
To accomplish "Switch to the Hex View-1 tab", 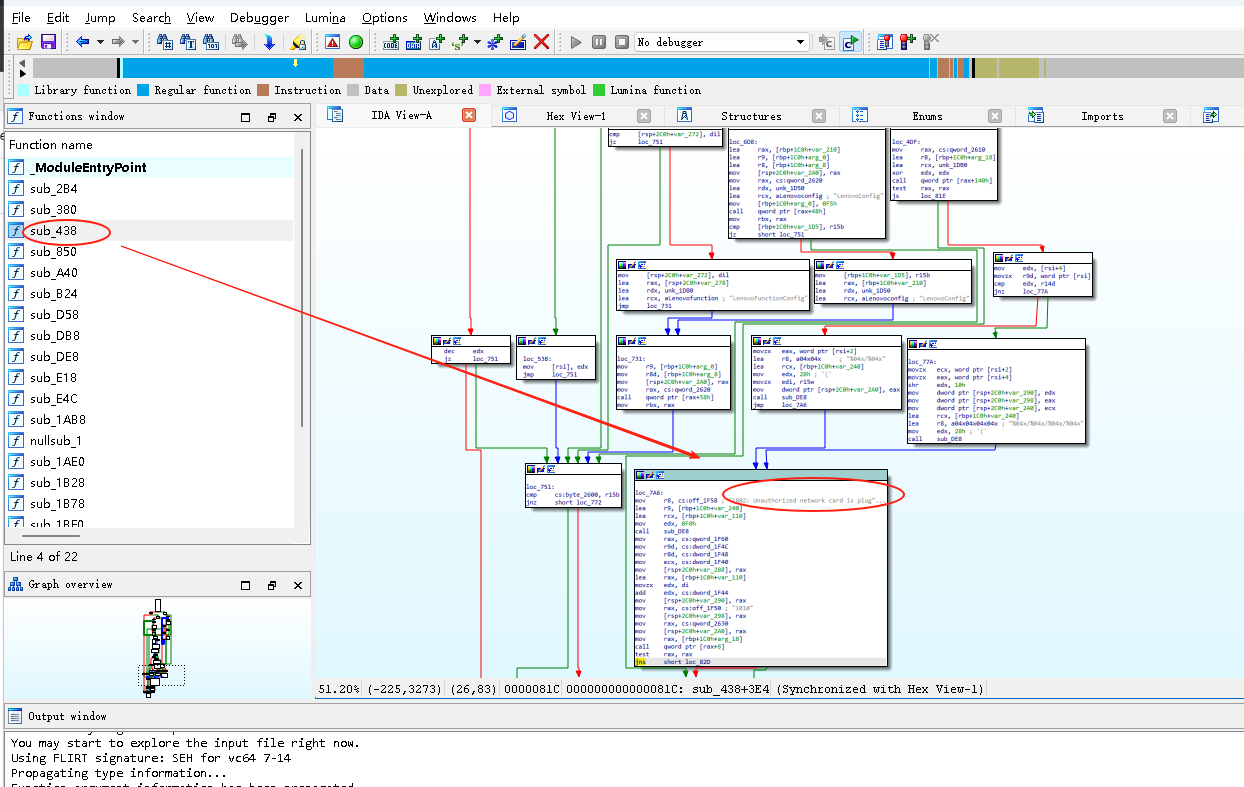I will coord(576,116).
